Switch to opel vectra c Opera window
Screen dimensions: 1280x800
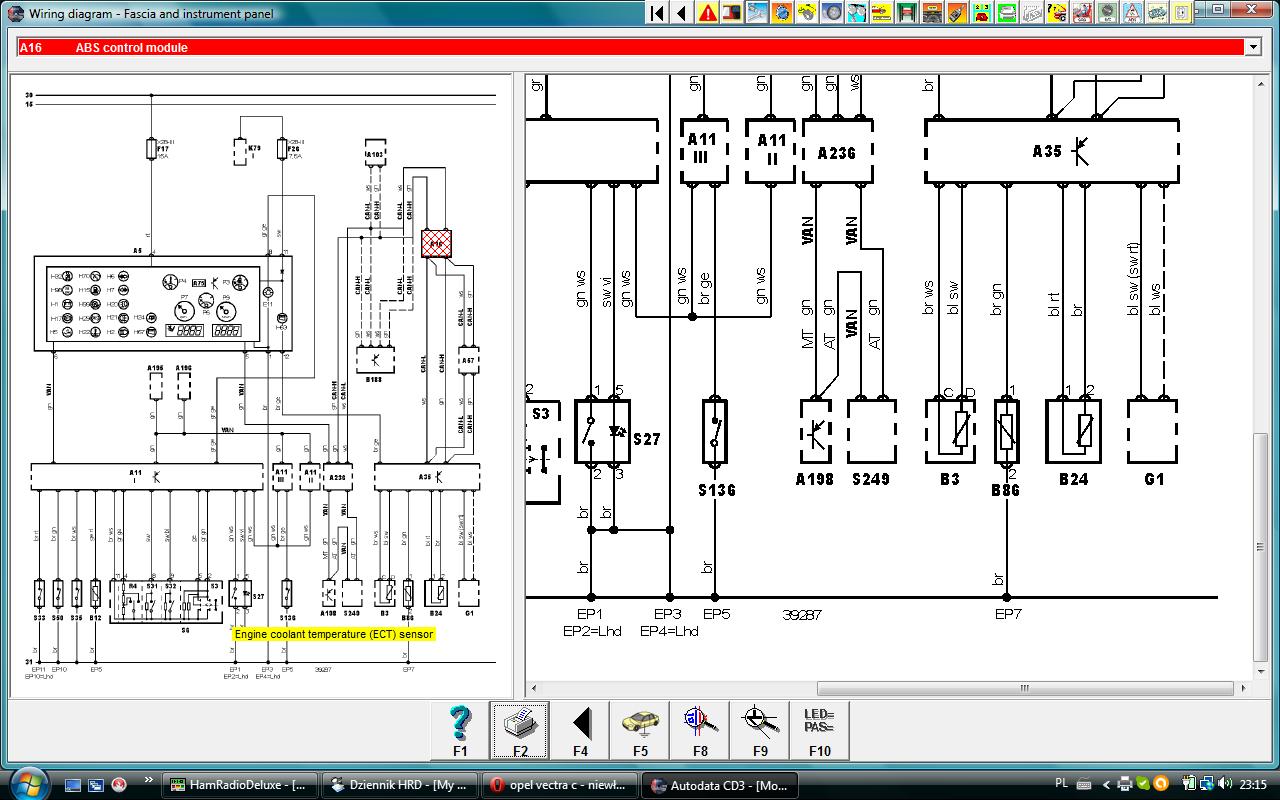tap(559, 785)
